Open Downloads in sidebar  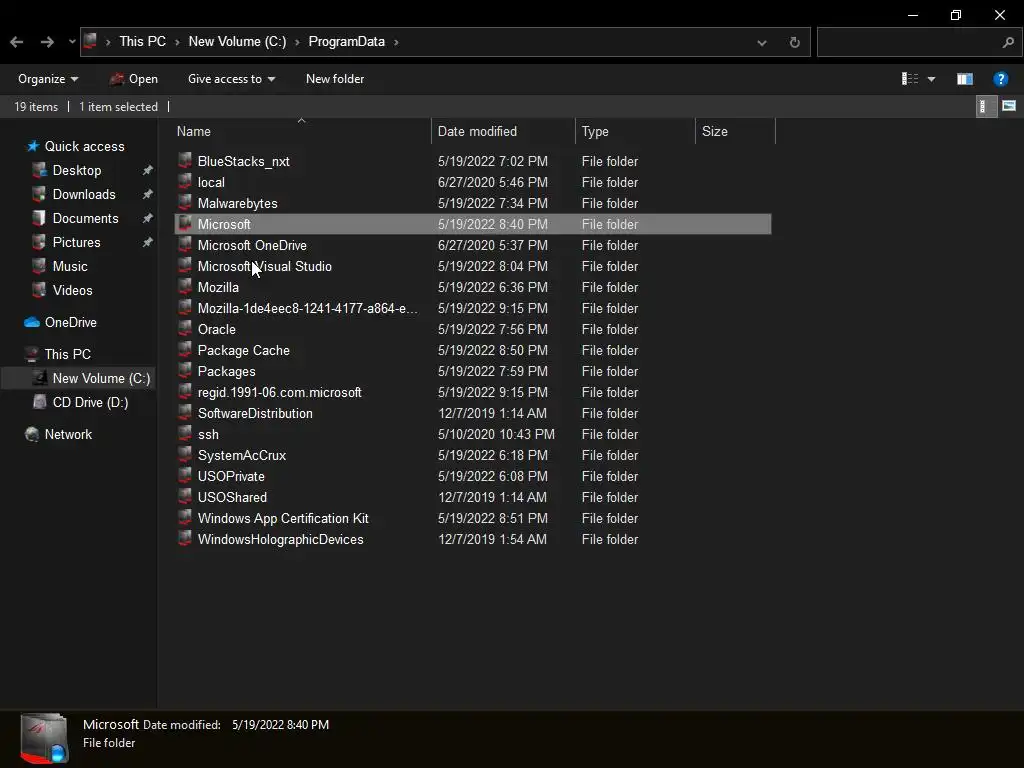84,195
